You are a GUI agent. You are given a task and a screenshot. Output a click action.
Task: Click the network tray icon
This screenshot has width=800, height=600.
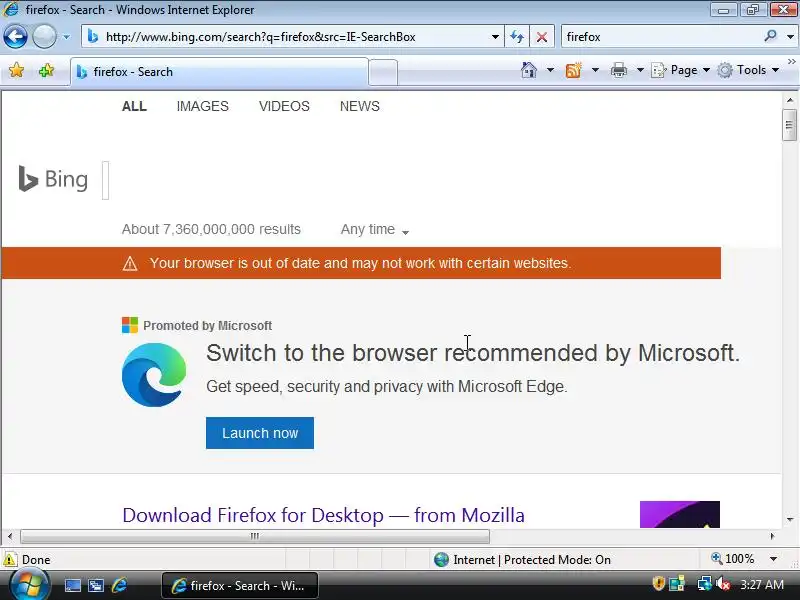coord(704,584)
